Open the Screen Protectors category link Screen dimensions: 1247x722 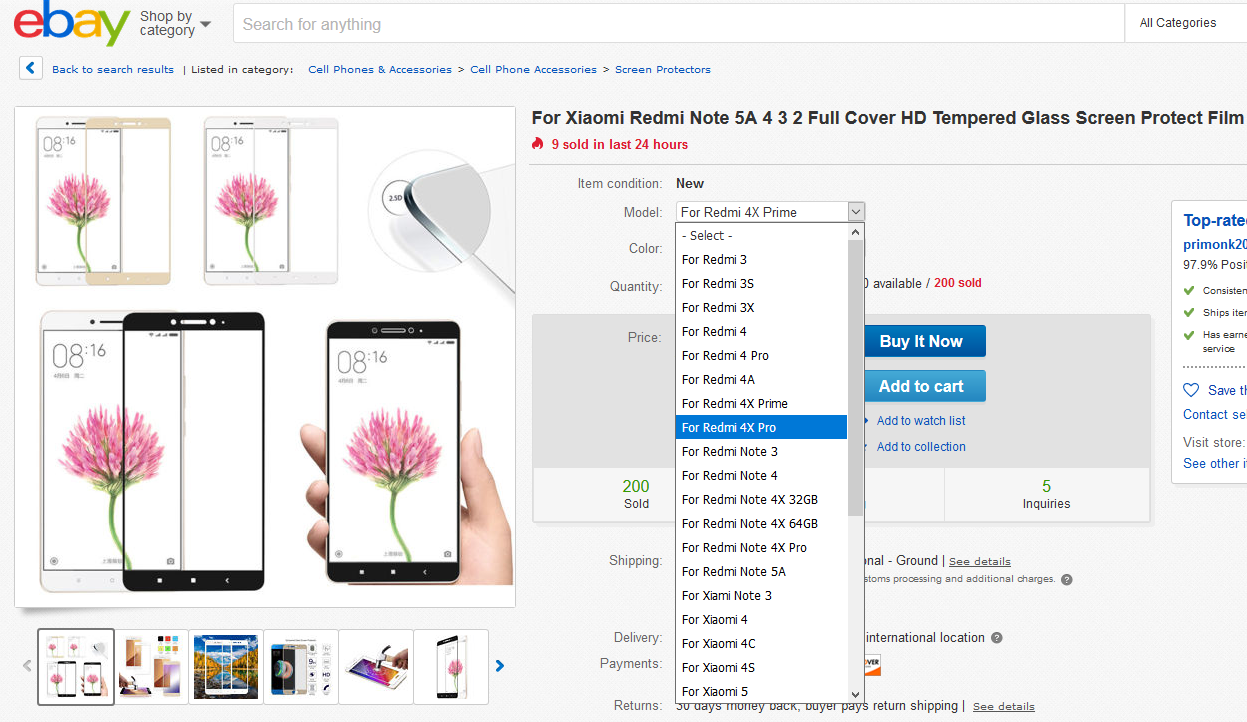tap(663, 70)
